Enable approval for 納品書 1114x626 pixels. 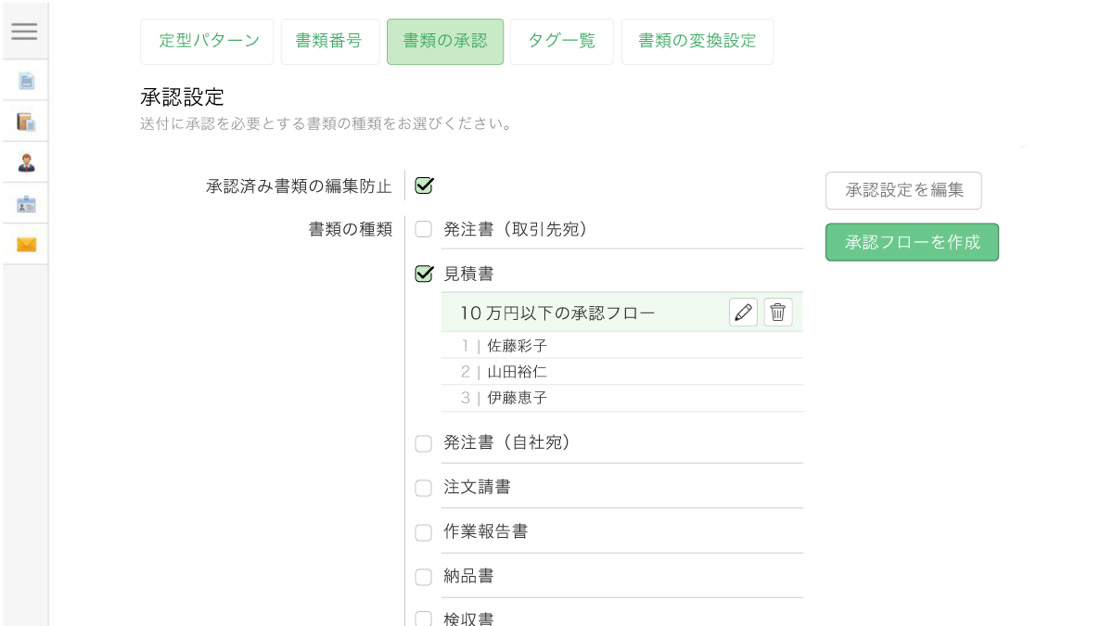[422, 576]
